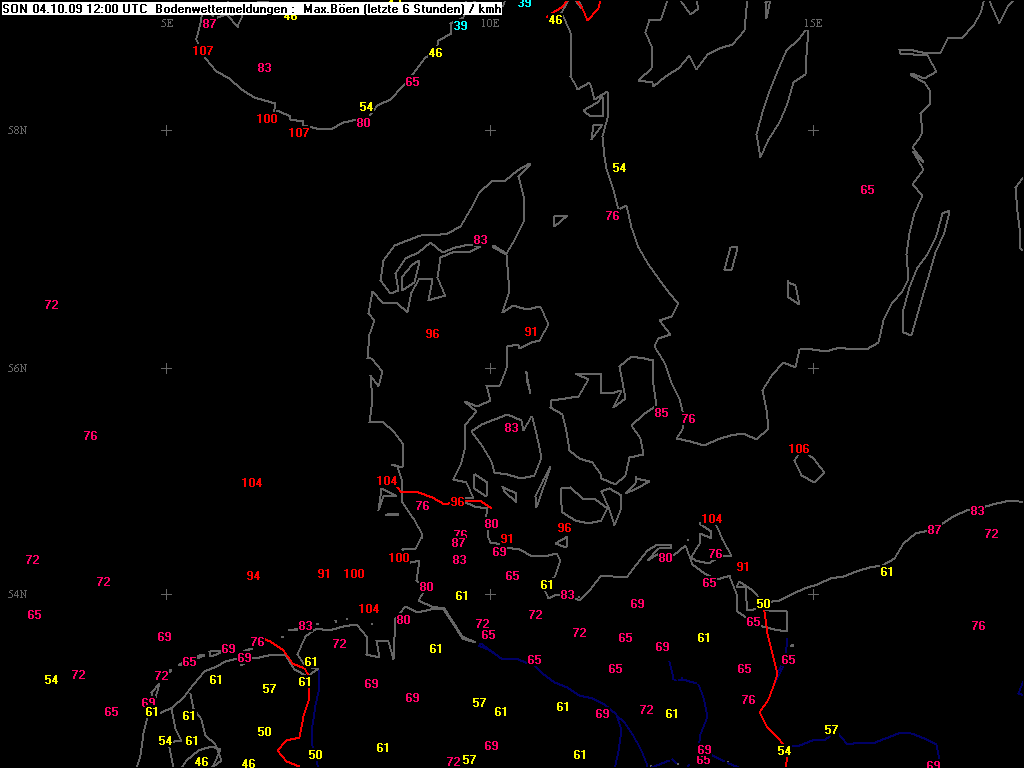
Task: Pick the 94 gust reading
Action: coord(253,576)
